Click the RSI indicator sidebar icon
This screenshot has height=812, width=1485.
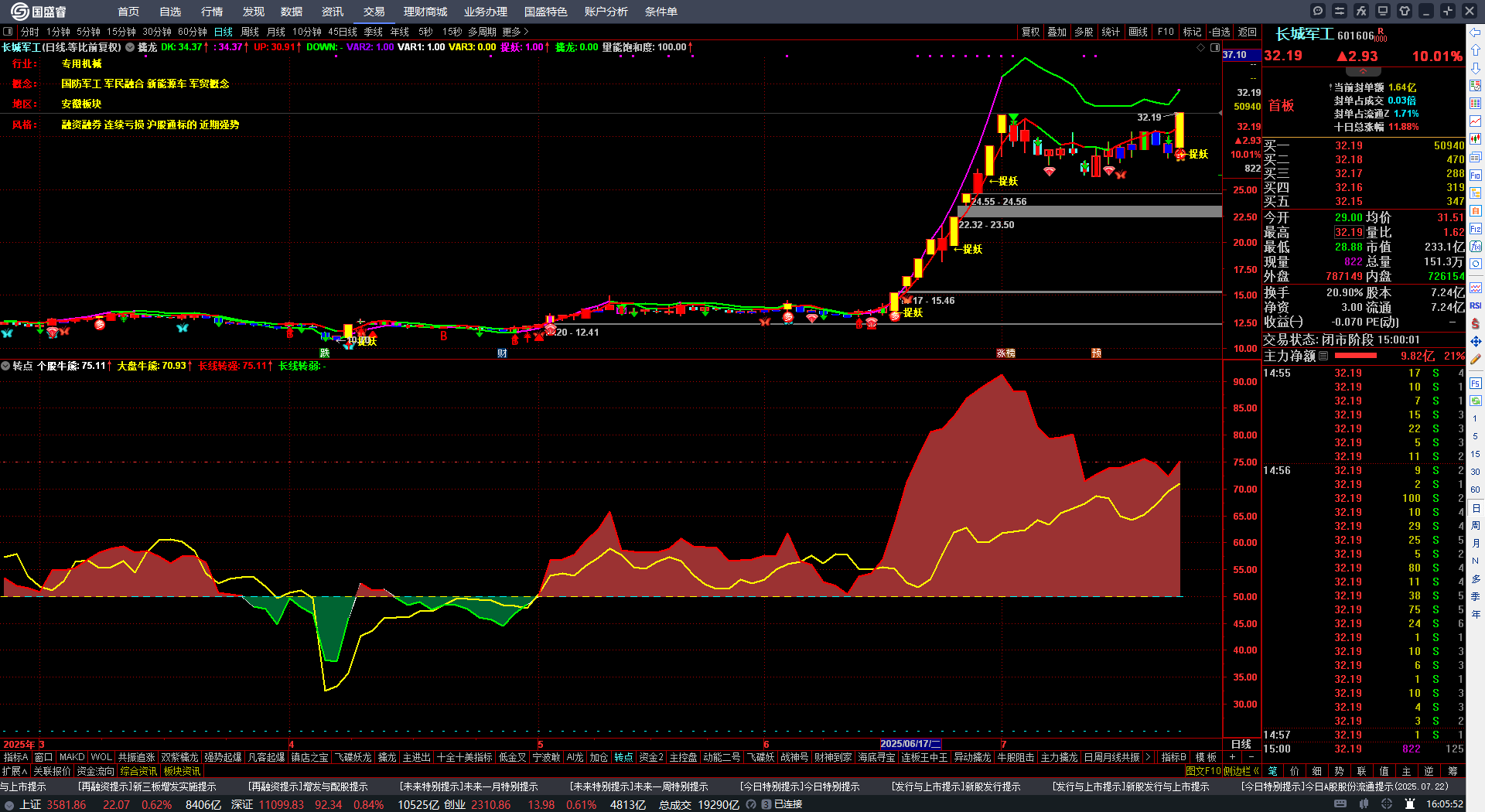1476,305
